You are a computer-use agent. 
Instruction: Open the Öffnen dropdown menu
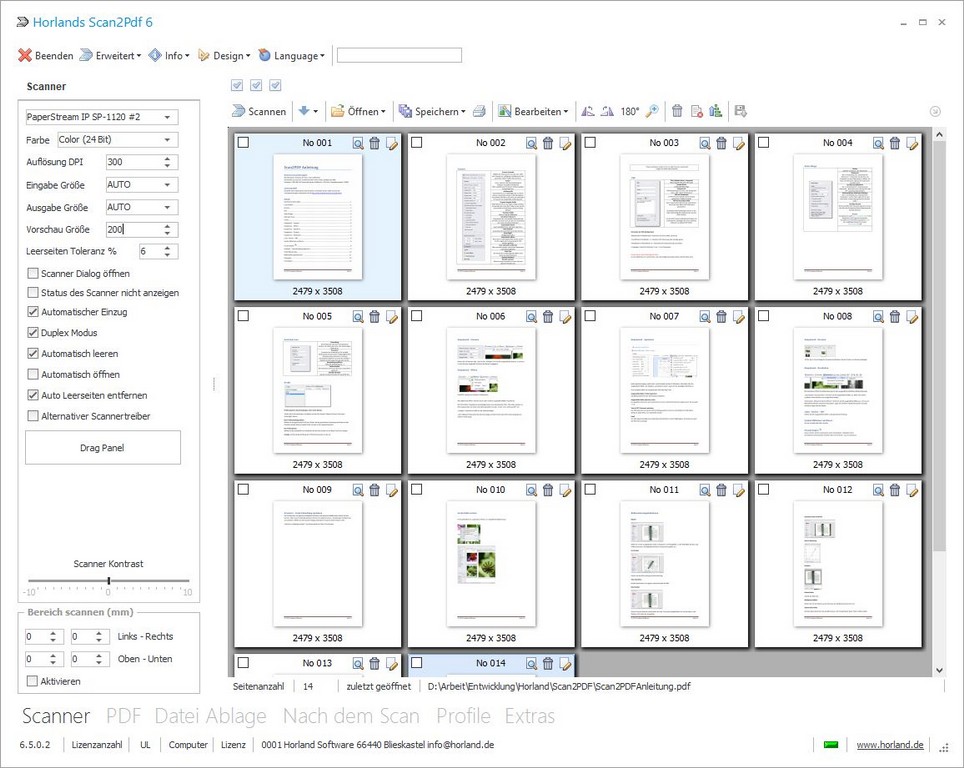[x=358, y=111]
